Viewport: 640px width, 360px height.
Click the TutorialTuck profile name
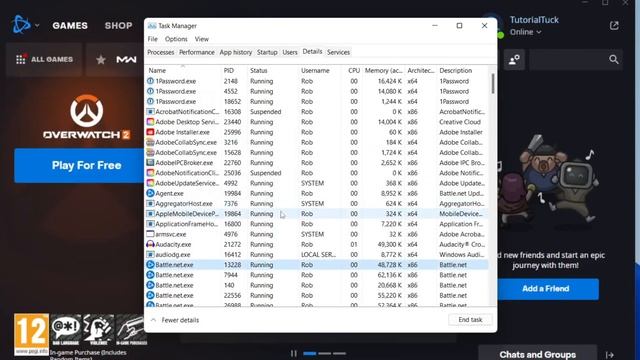click(534, 20)
